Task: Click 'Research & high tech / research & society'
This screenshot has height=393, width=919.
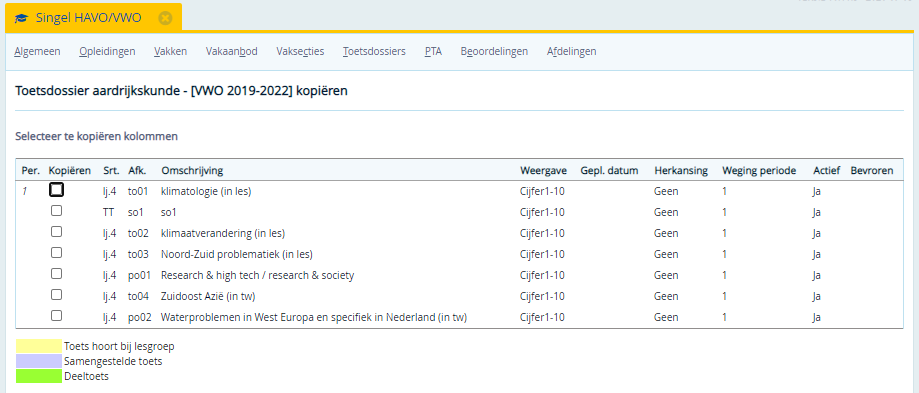Action: coord(257,275)
